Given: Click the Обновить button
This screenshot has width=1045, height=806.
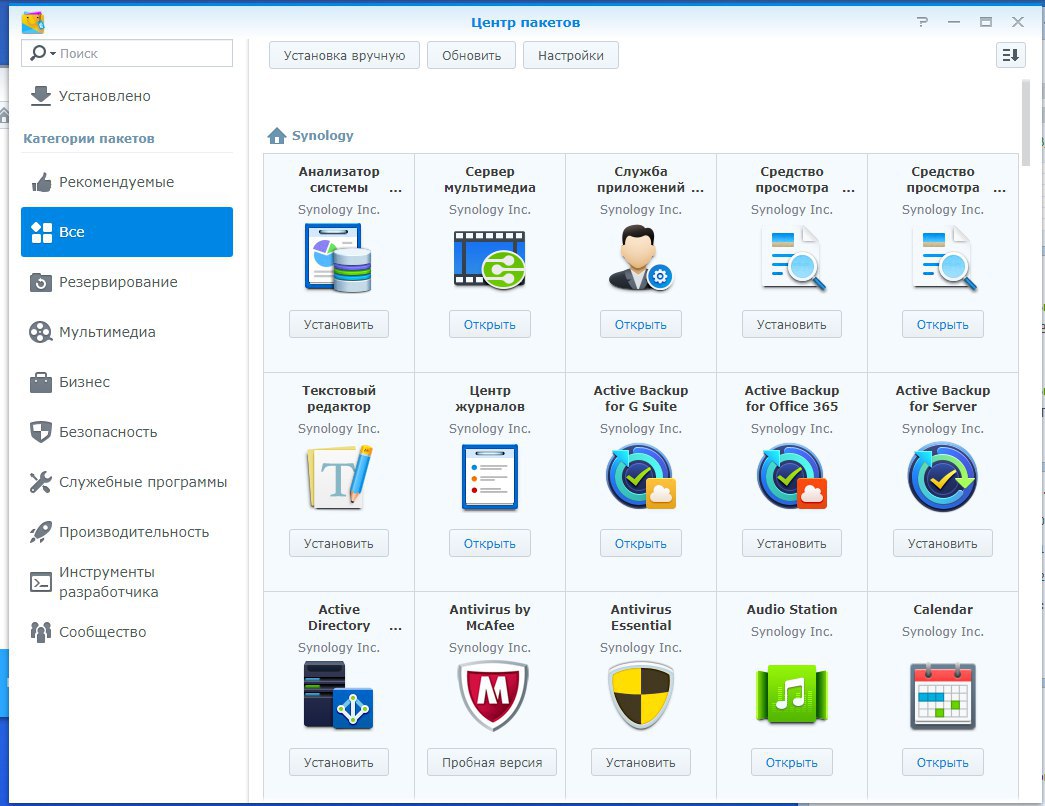Looking at the screenshot, I should (471, 55).
